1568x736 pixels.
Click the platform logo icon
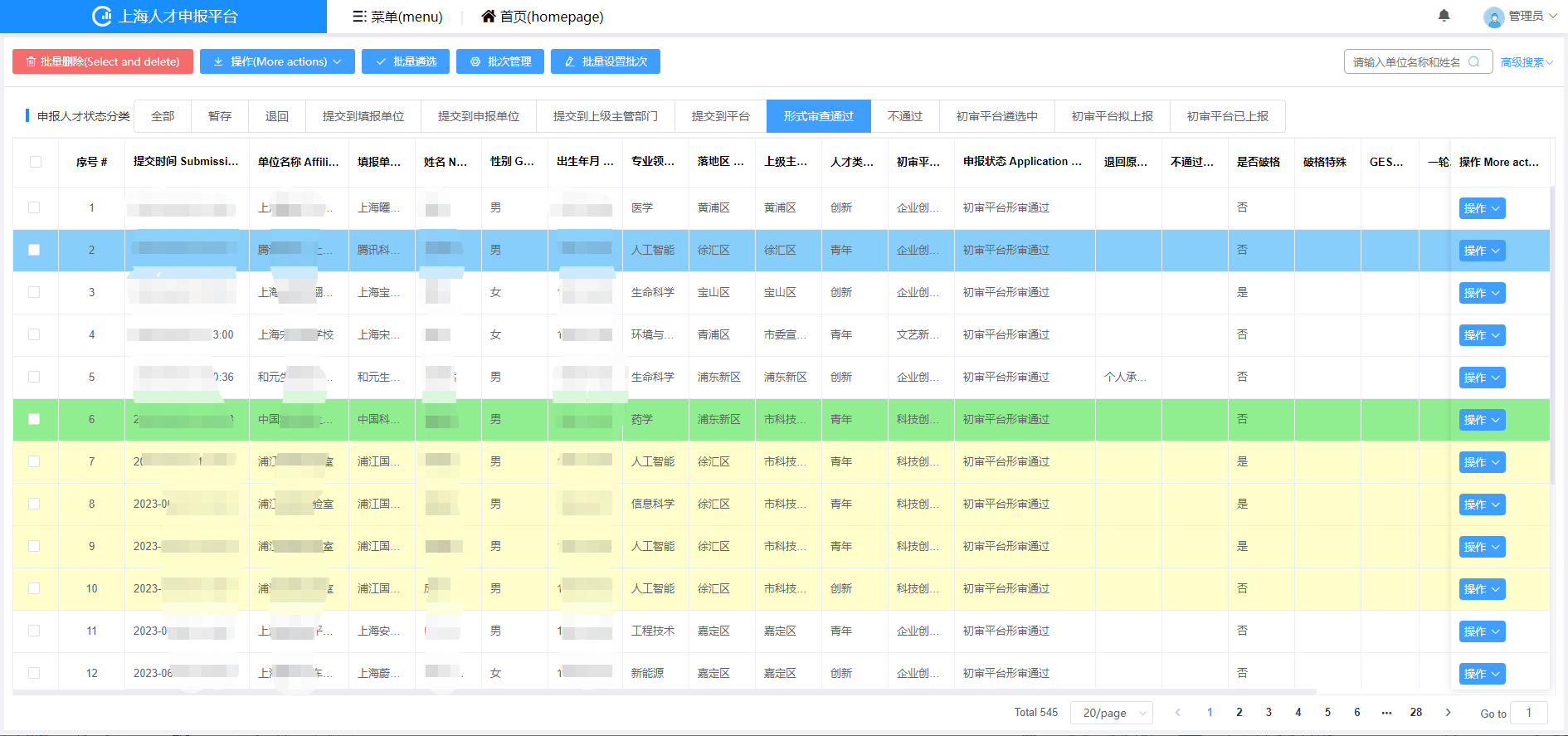101,16
